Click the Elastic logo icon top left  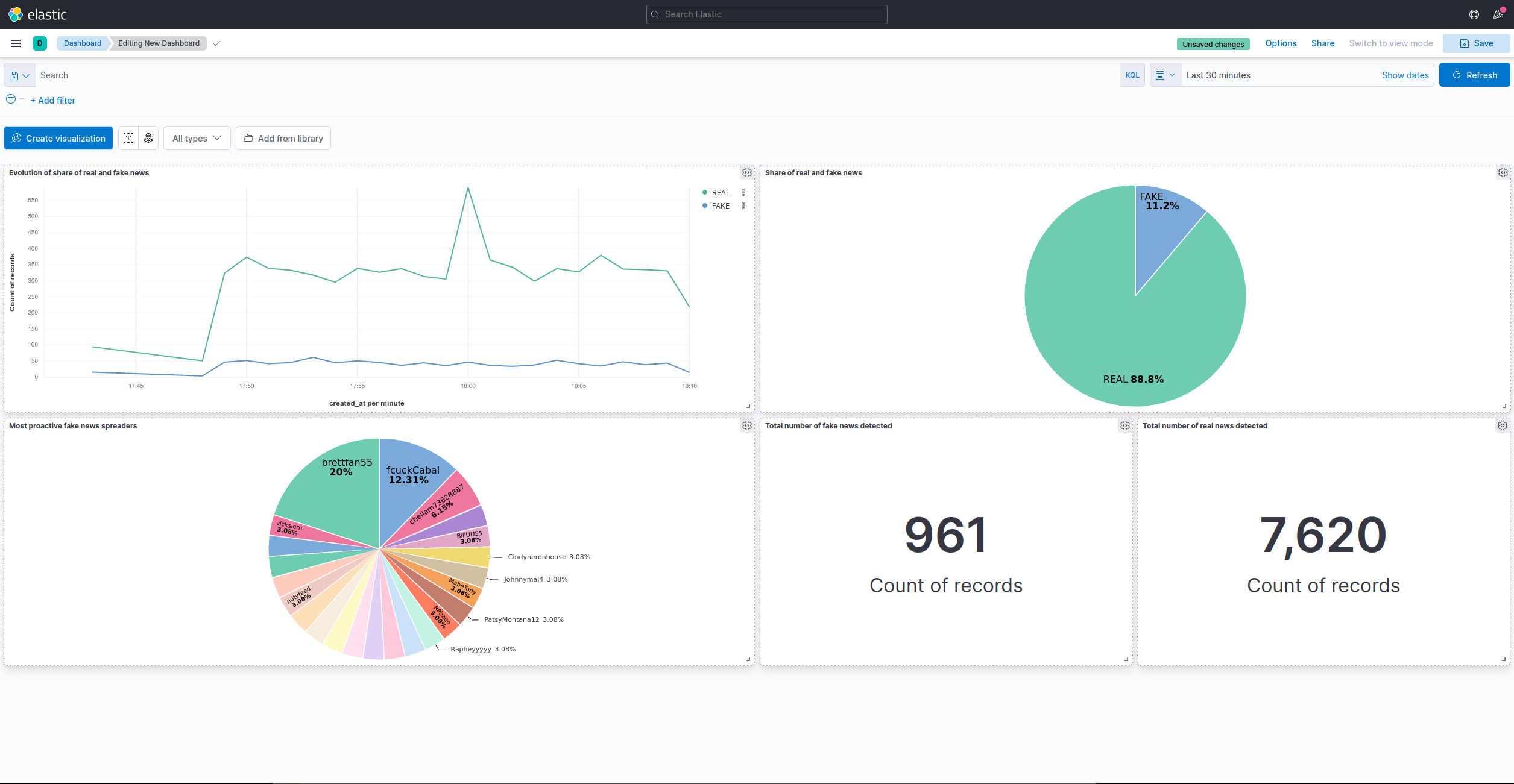pos(15,14)
